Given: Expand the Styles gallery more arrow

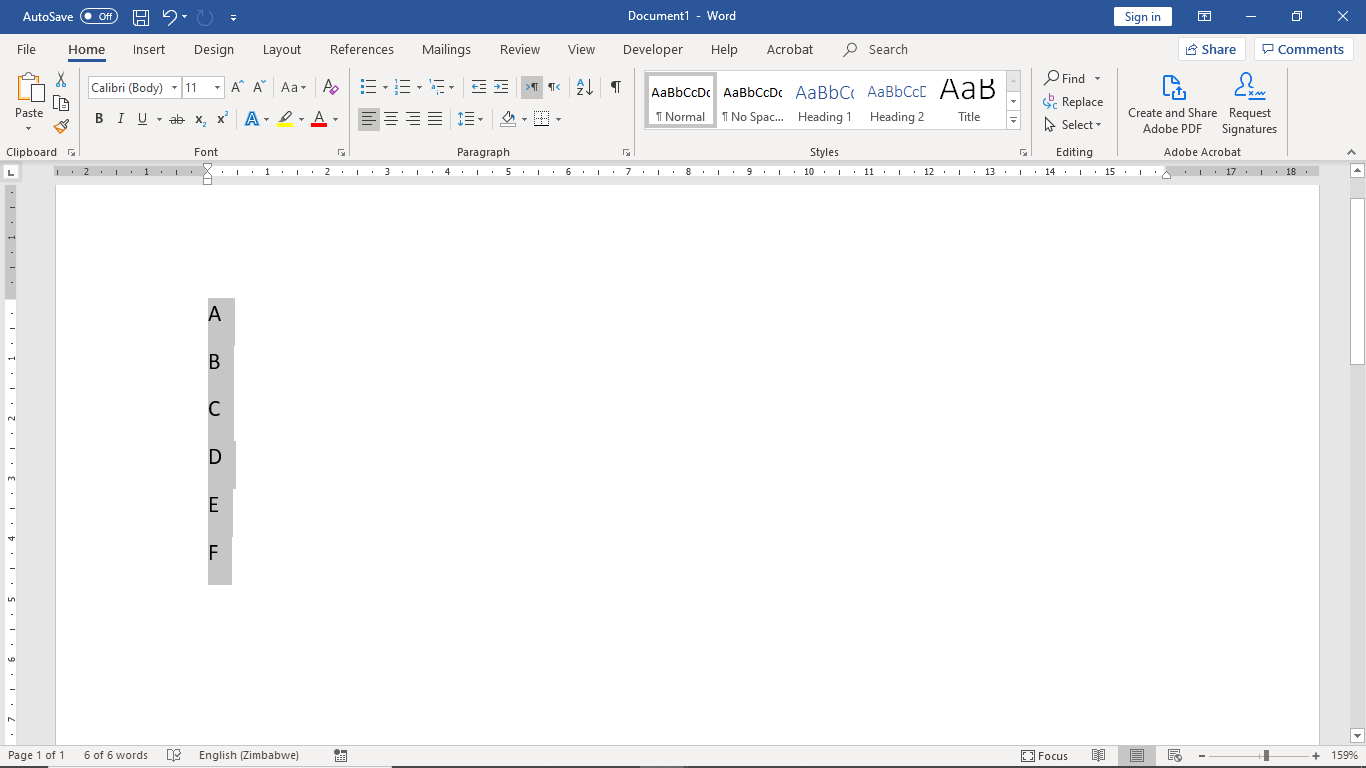Looking at the screenshot, I should click(x=1013, y=121).
